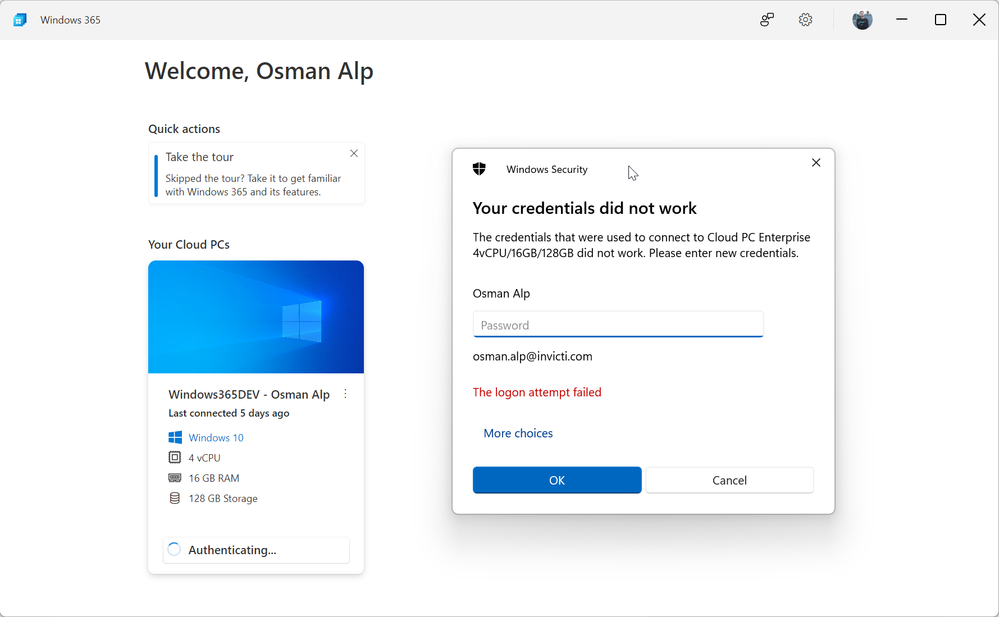The width and height of the screenshot is (999, 617).
Task: Minimize the Windows 365 window
Action: coord(902,20)
